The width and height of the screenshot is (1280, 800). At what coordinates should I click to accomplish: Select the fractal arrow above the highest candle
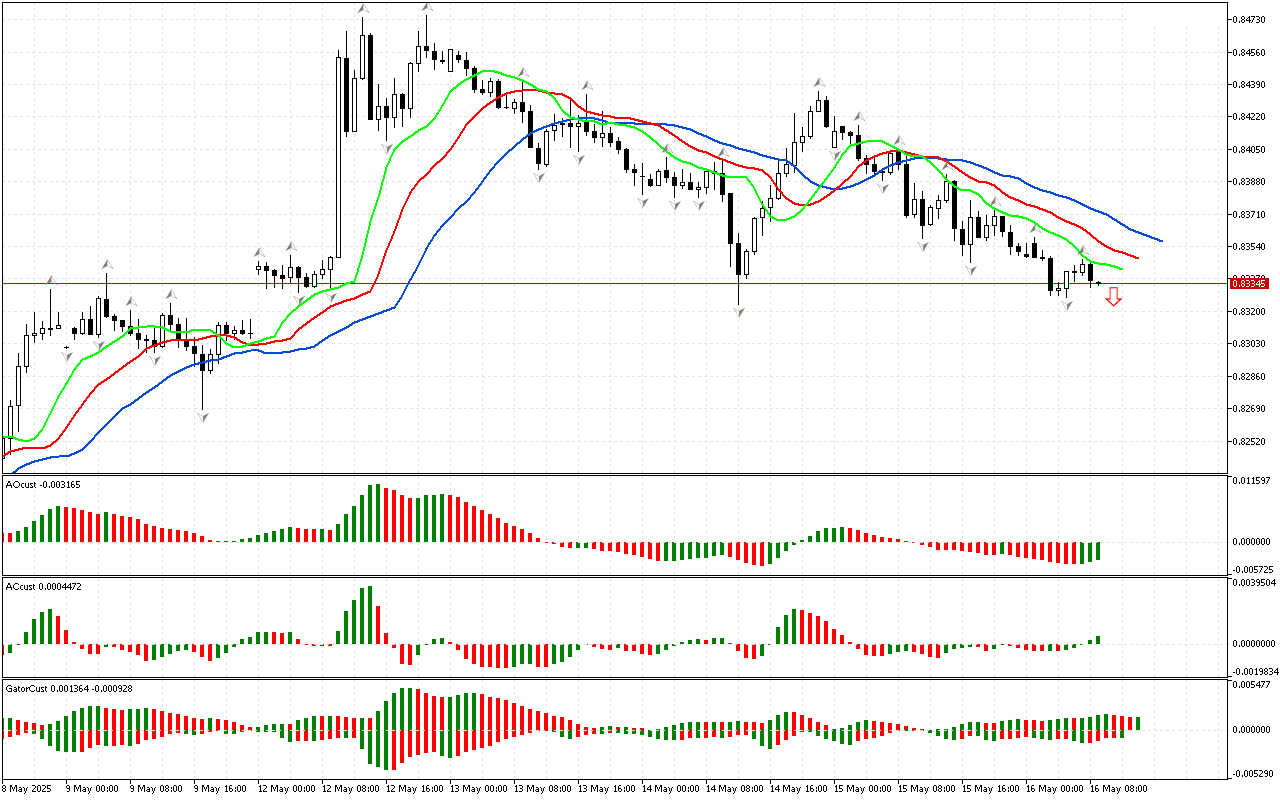tap(426, 8)
